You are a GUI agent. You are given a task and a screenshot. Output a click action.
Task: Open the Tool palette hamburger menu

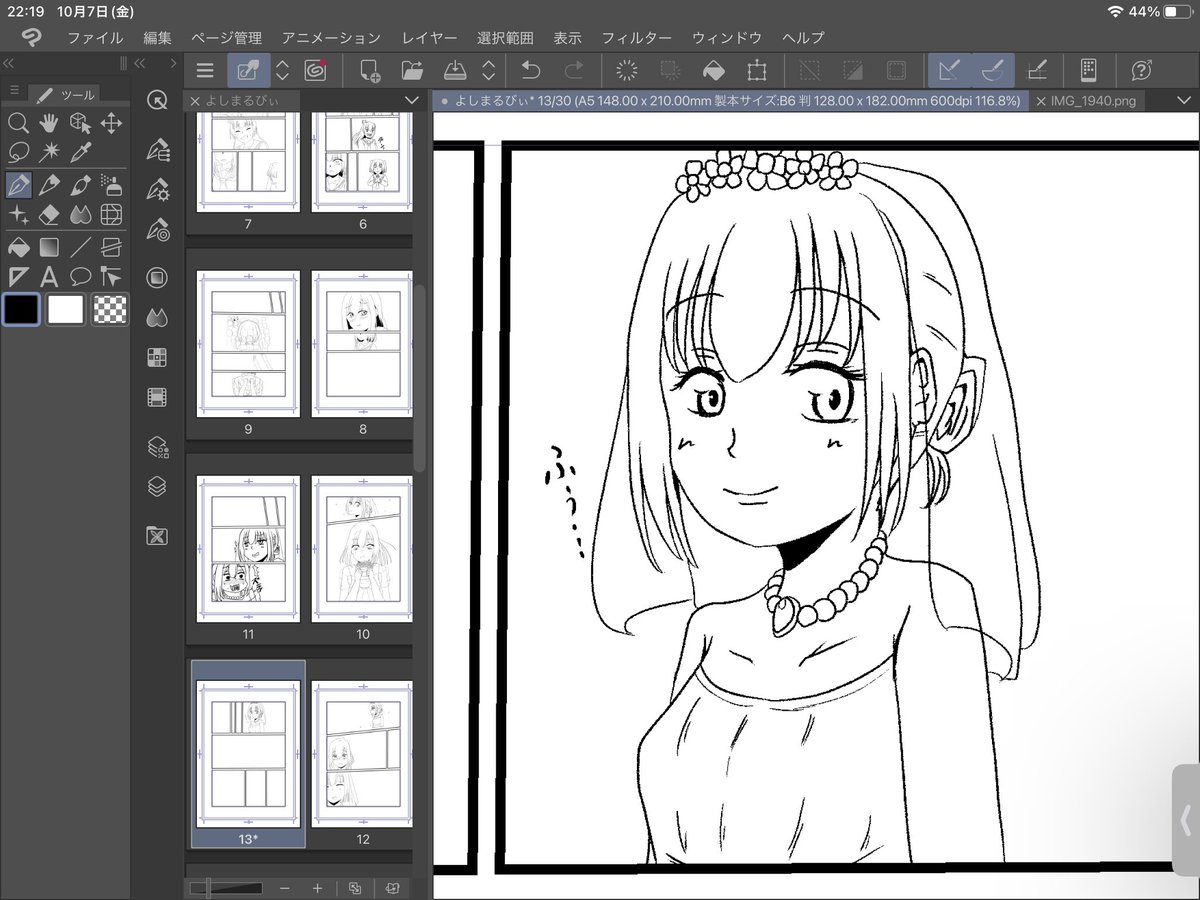click(x=14, y=91)
